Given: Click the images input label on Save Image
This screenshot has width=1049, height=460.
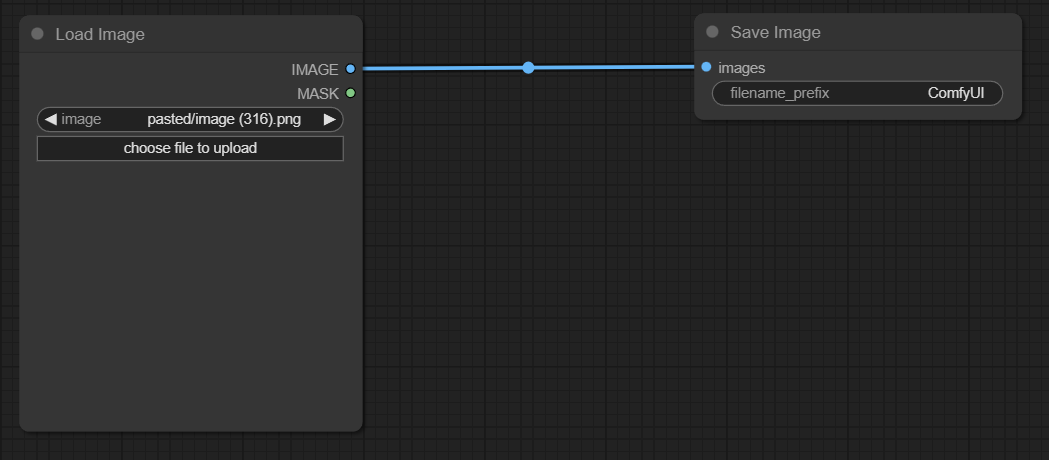Looking at the screenshot, I should 741,68.
